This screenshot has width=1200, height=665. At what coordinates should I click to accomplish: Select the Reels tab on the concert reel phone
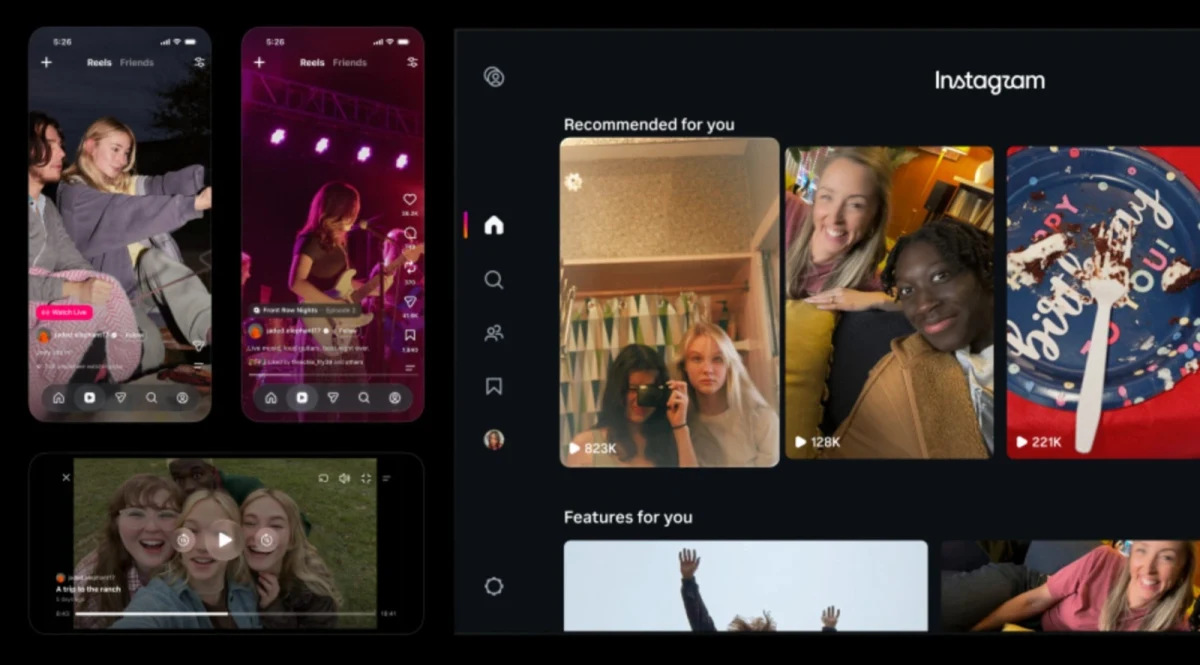tap(312, 62)
